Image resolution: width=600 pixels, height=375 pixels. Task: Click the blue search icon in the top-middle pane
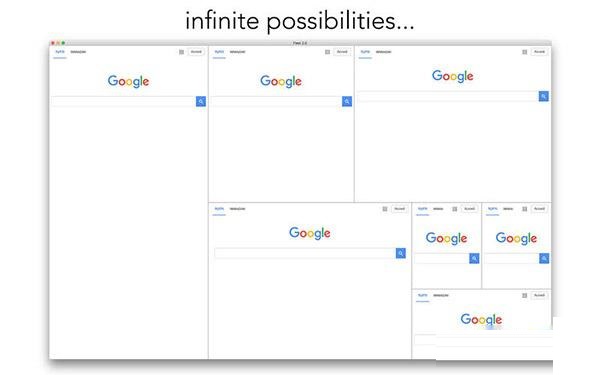pyautogui.click(x=347, y=101)
